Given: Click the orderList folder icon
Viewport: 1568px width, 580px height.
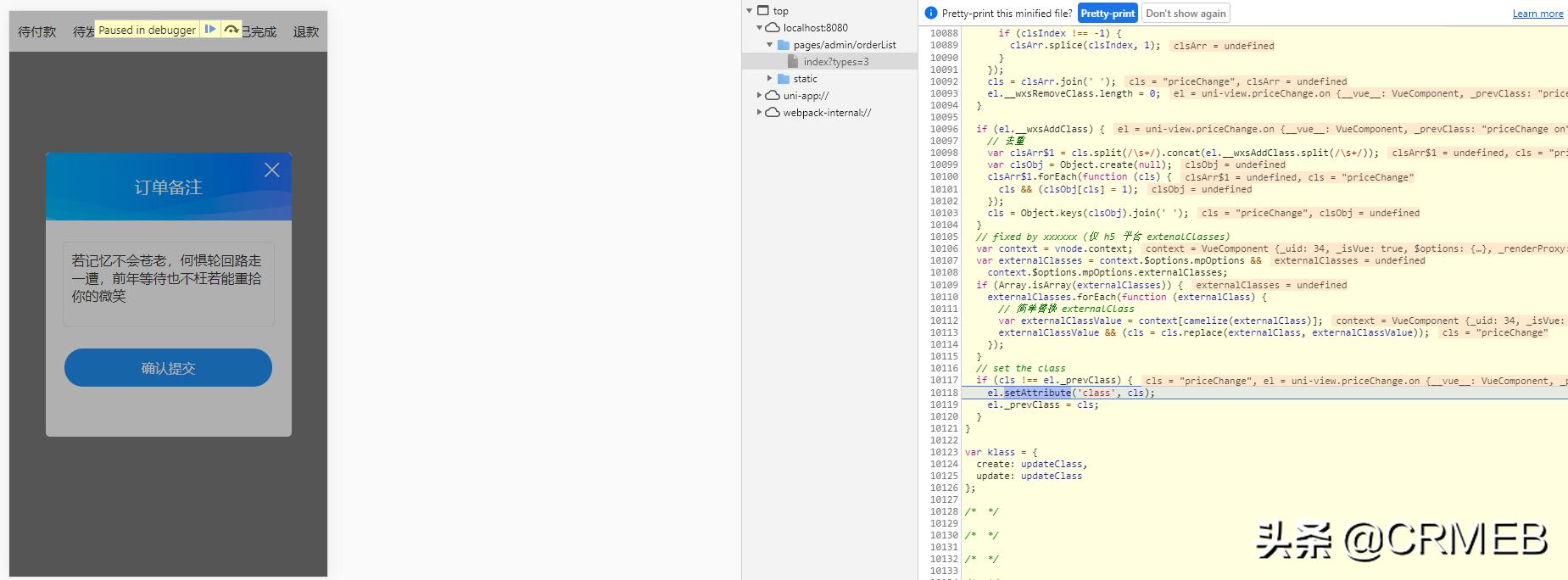Looking at the screenshot, I should point(784,45).
